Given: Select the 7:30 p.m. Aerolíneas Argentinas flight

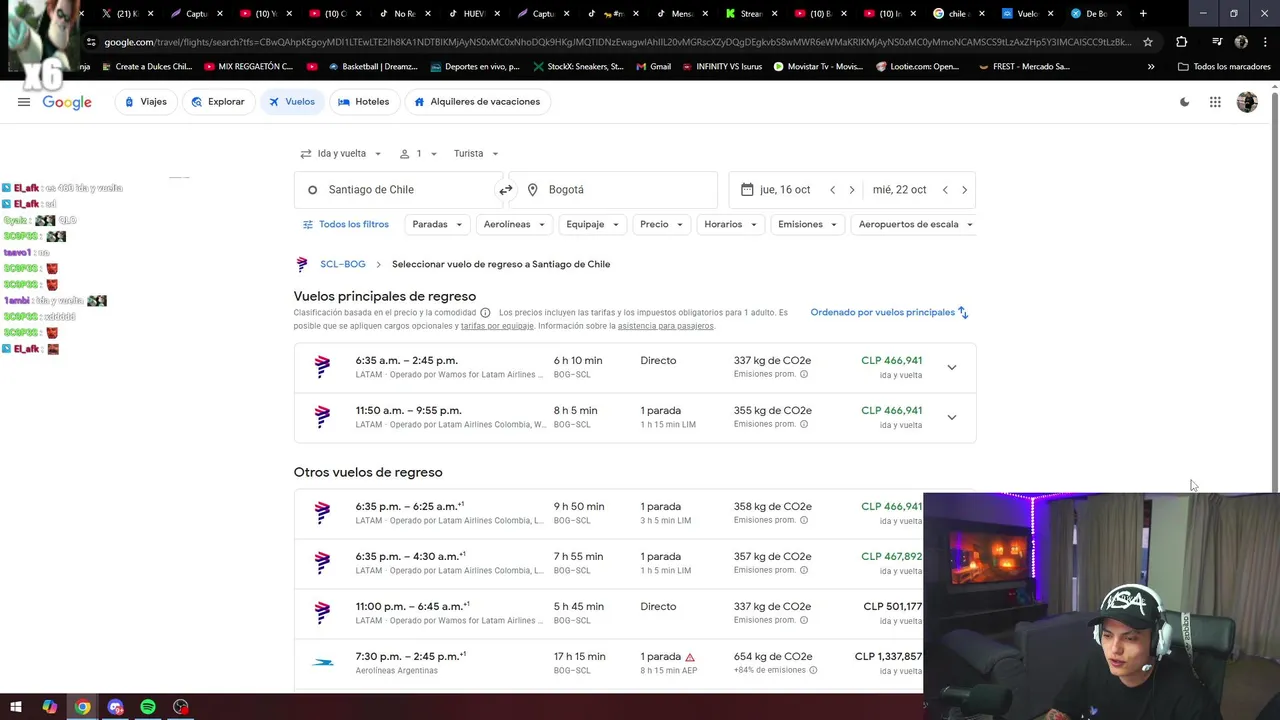Looking at the screenshot, I should (x=634, y=663).
